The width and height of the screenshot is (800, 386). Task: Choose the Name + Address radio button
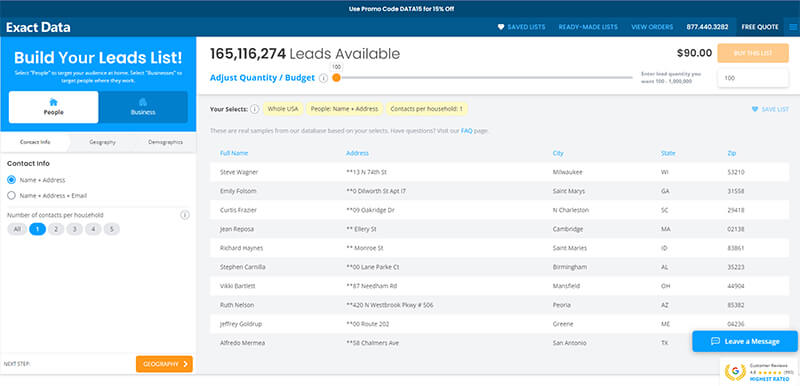tap(11, 180)
